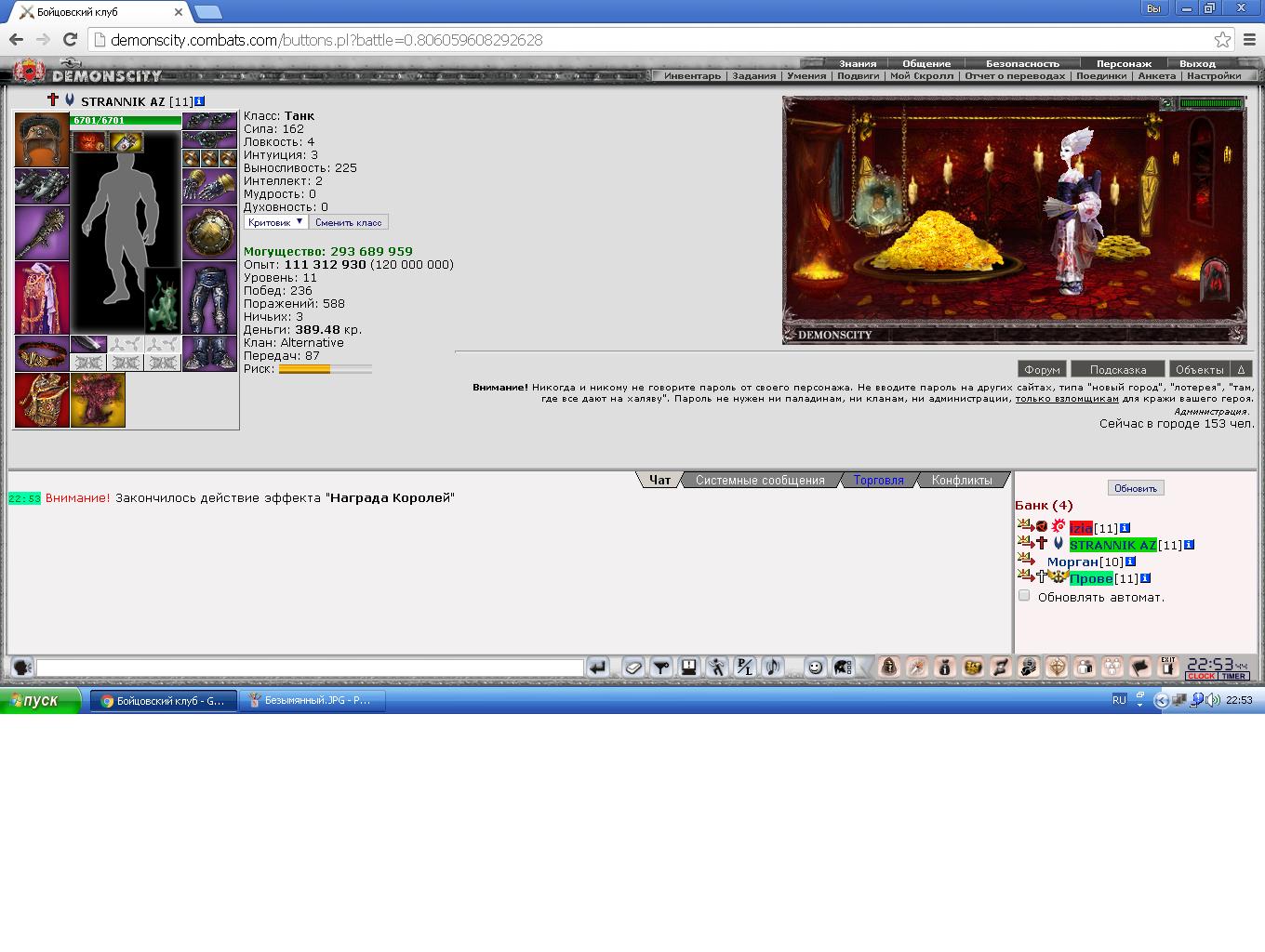Open the Безопасность menu
Screen dimensions: 1265x952
(1022, 64)
